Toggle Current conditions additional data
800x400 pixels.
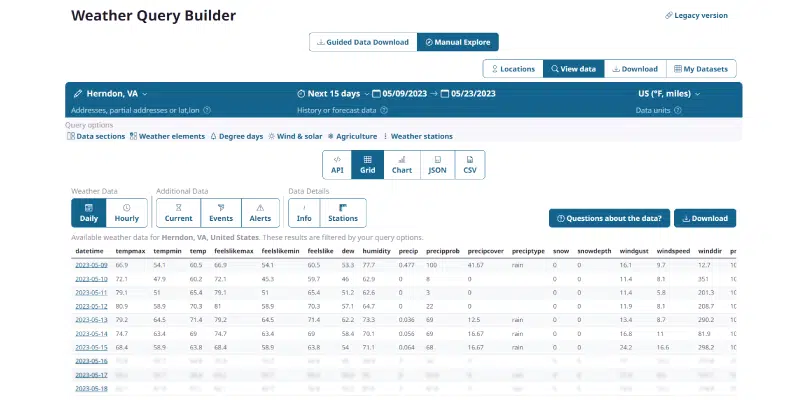(179, 212)
